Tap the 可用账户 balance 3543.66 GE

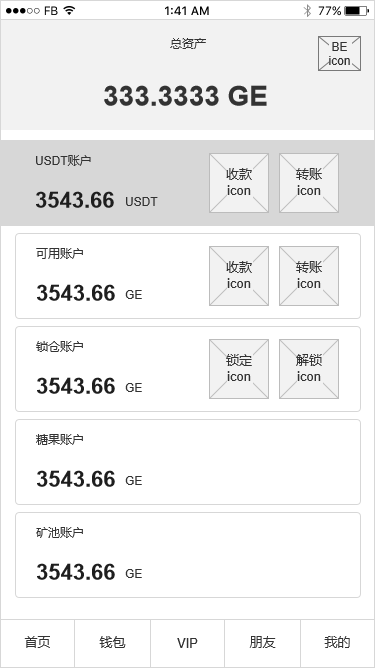tap(89, 293)
